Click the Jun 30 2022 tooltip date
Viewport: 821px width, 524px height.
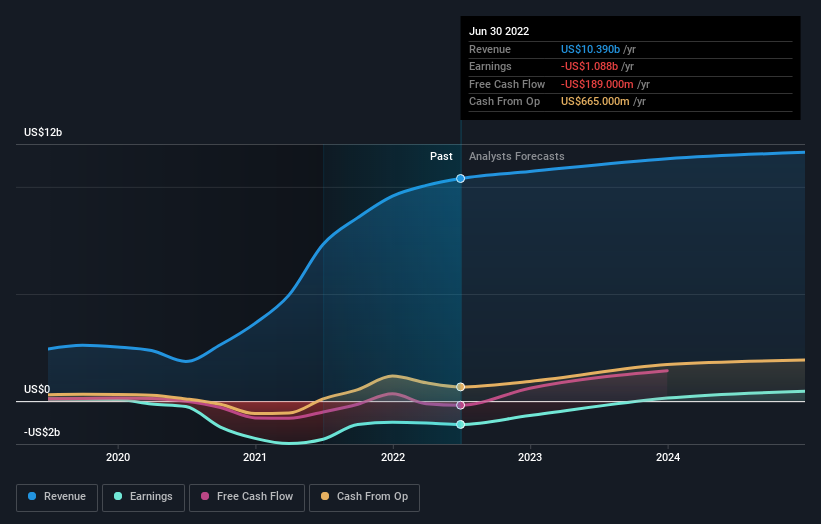tap(499, 31)
